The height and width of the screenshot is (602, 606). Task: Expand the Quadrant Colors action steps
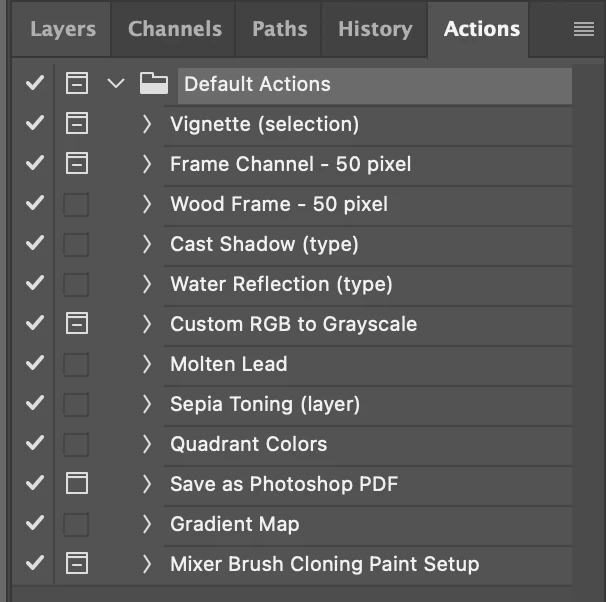[147, 444]
